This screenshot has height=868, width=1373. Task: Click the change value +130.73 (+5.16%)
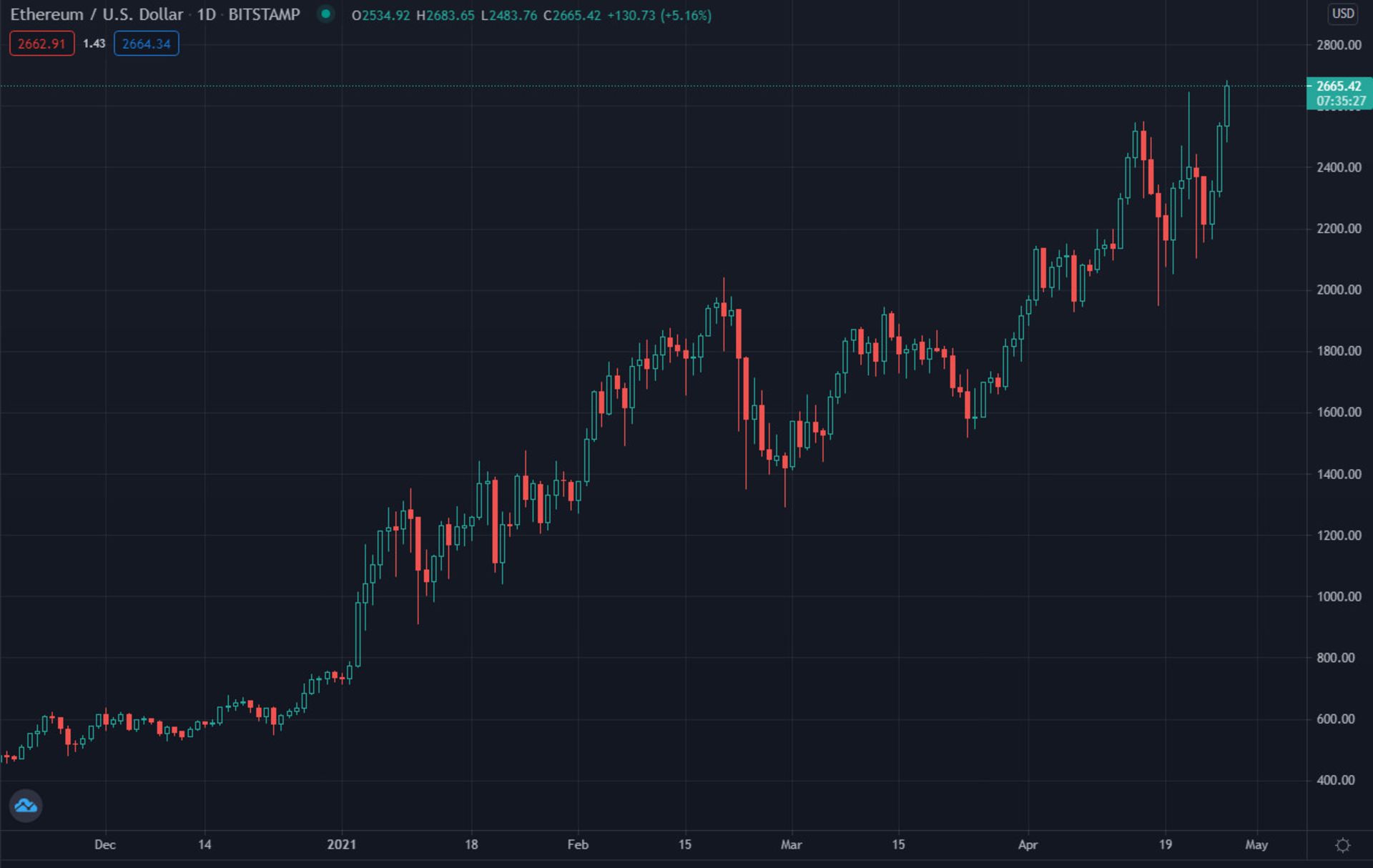point(659,16)
